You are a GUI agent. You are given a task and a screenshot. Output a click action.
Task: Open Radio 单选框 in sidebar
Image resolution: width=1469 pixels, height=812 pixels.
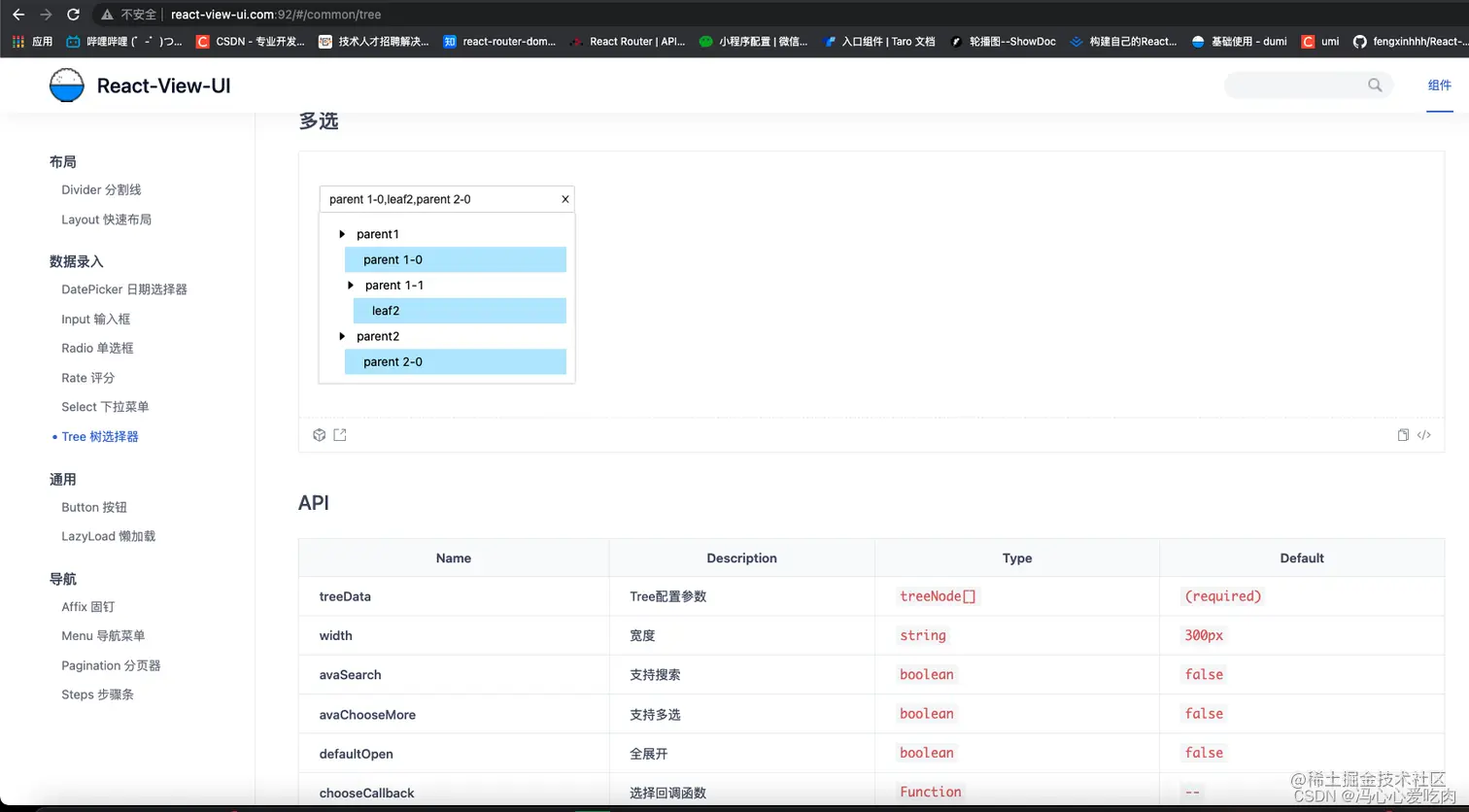click(x=97, y=348)
